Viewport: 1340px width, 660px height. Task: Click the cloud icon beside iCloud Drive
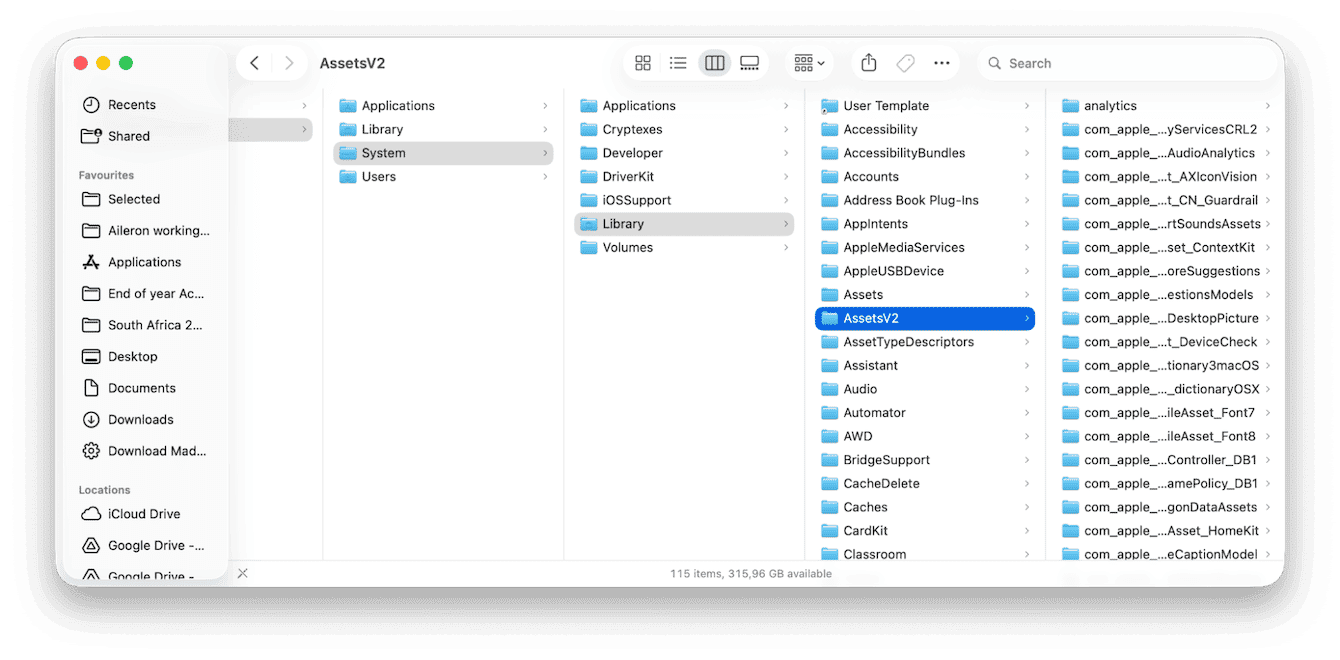coord(91,514)
